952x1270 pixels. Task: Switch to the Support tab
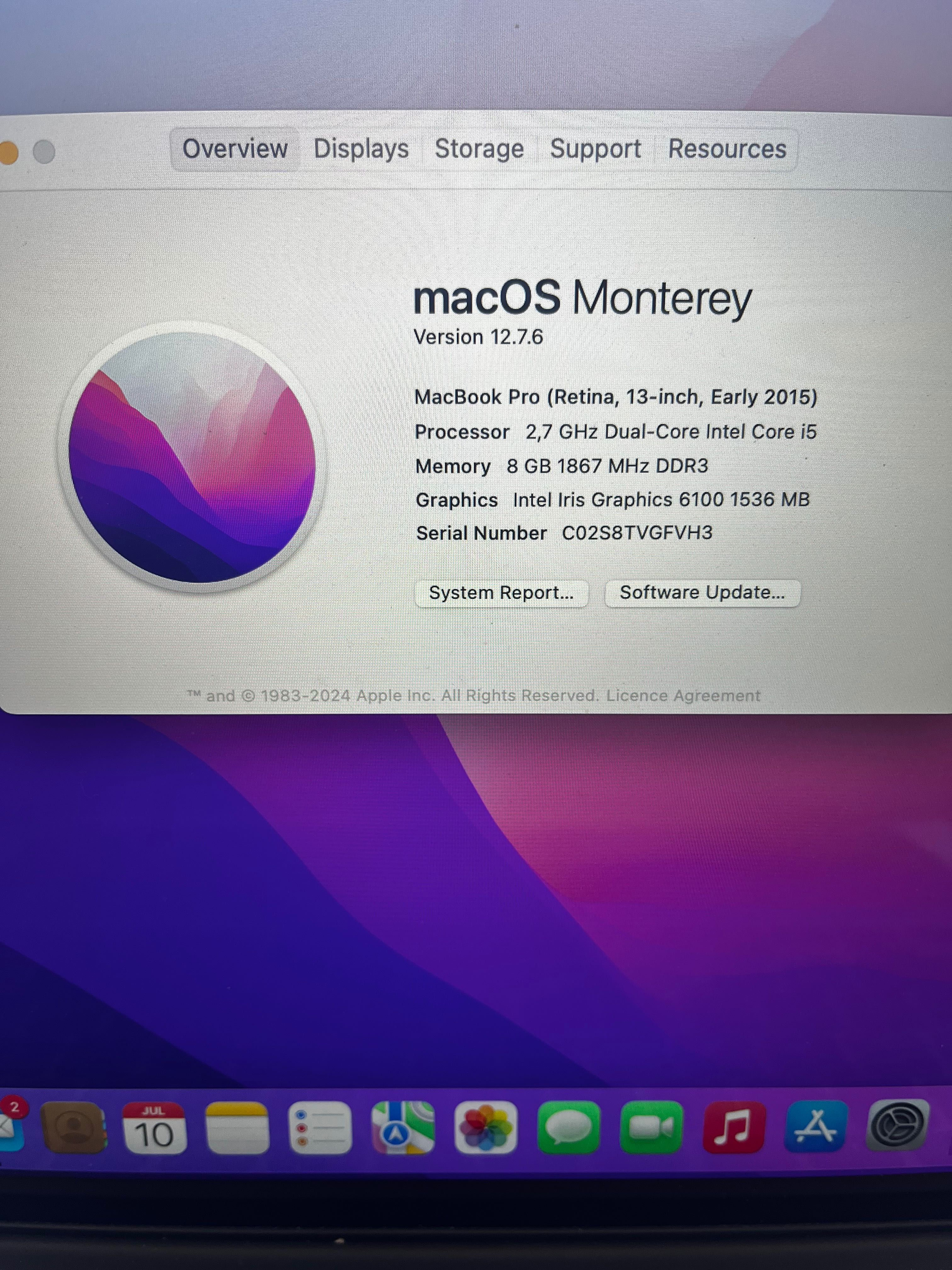click(596, 149)
